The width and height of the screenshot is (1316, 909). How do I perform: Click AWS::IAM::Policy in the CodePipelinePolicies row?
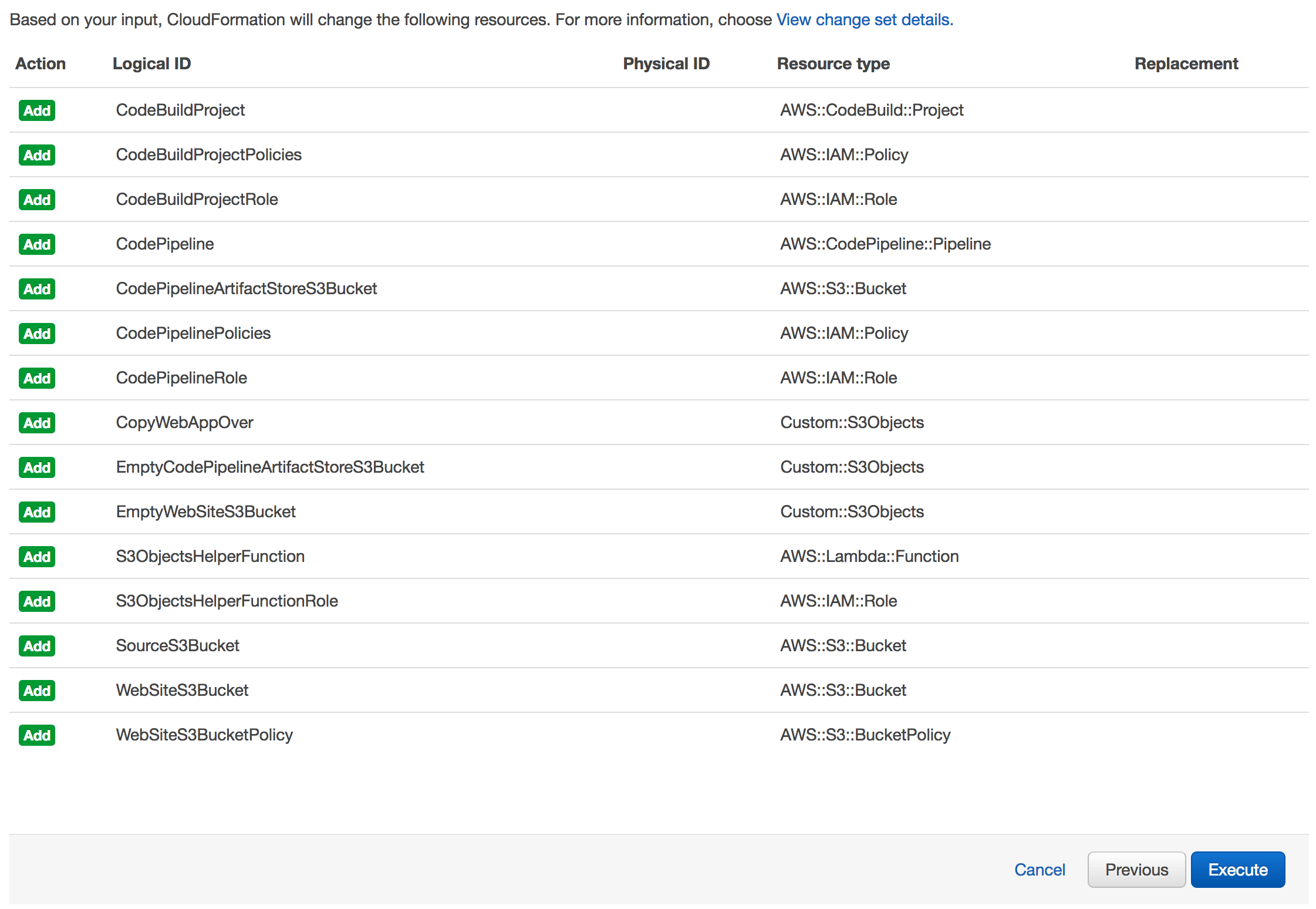coord(844,334)
